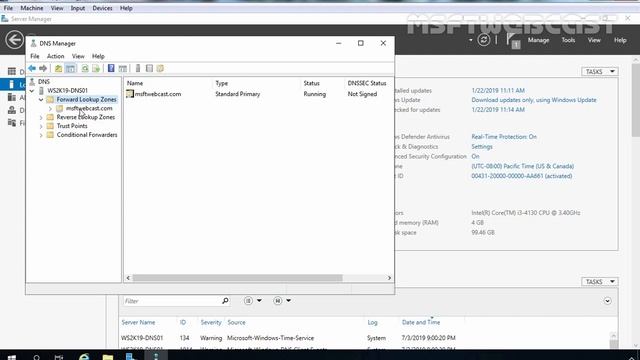Collapse the WS2K19-DNS01 server node

pyautogui.click(x=32, y=91)
